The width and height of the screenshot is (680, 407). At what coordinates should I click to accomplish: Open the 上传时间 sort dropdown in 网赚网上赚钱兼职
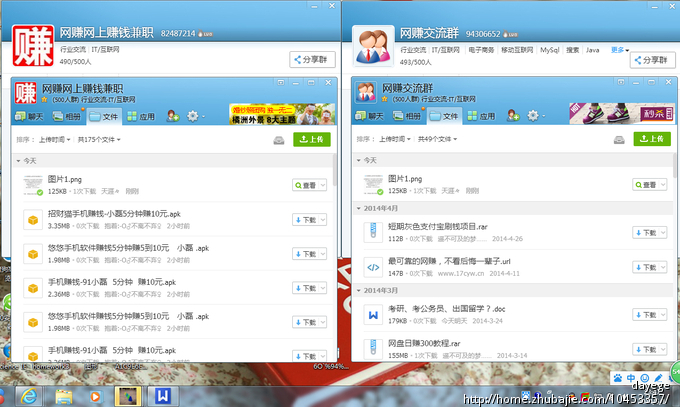(x=55, y=139)
